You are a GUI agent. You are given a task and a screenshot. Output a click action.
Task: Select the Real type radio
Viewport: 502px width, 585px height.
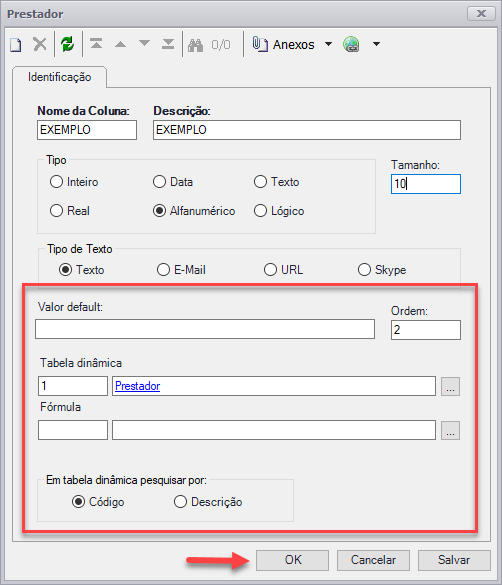(x=56, y=211)
